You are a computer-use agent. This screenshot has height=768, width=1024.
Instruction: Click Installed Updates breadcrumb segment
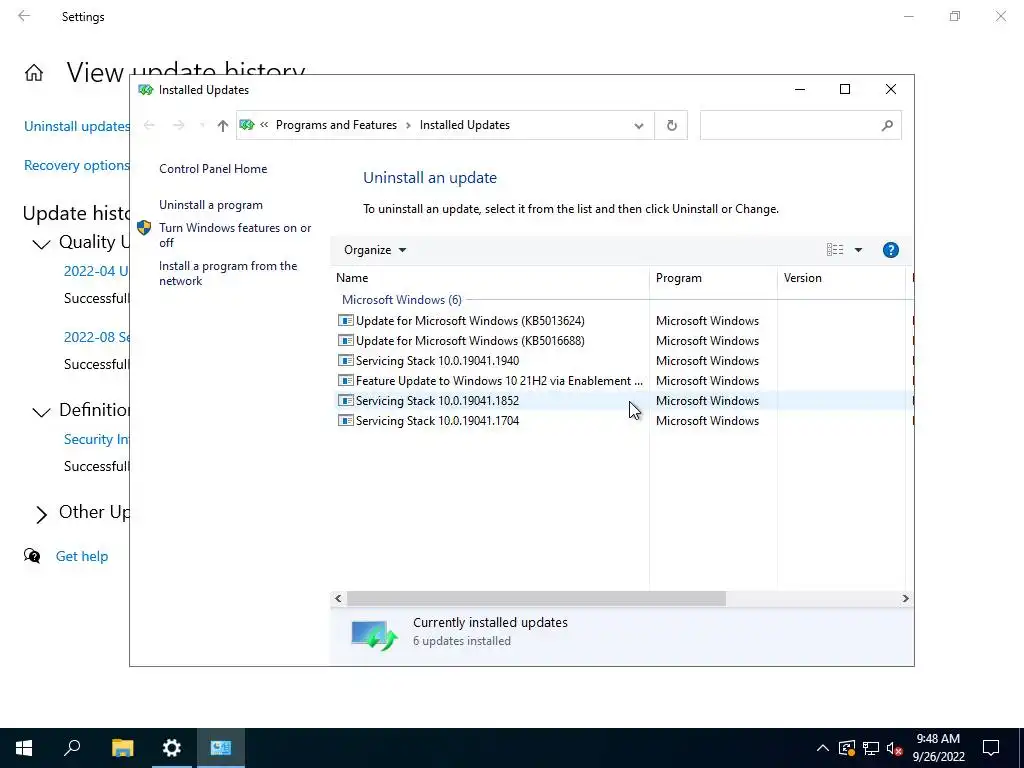point(464,125)
